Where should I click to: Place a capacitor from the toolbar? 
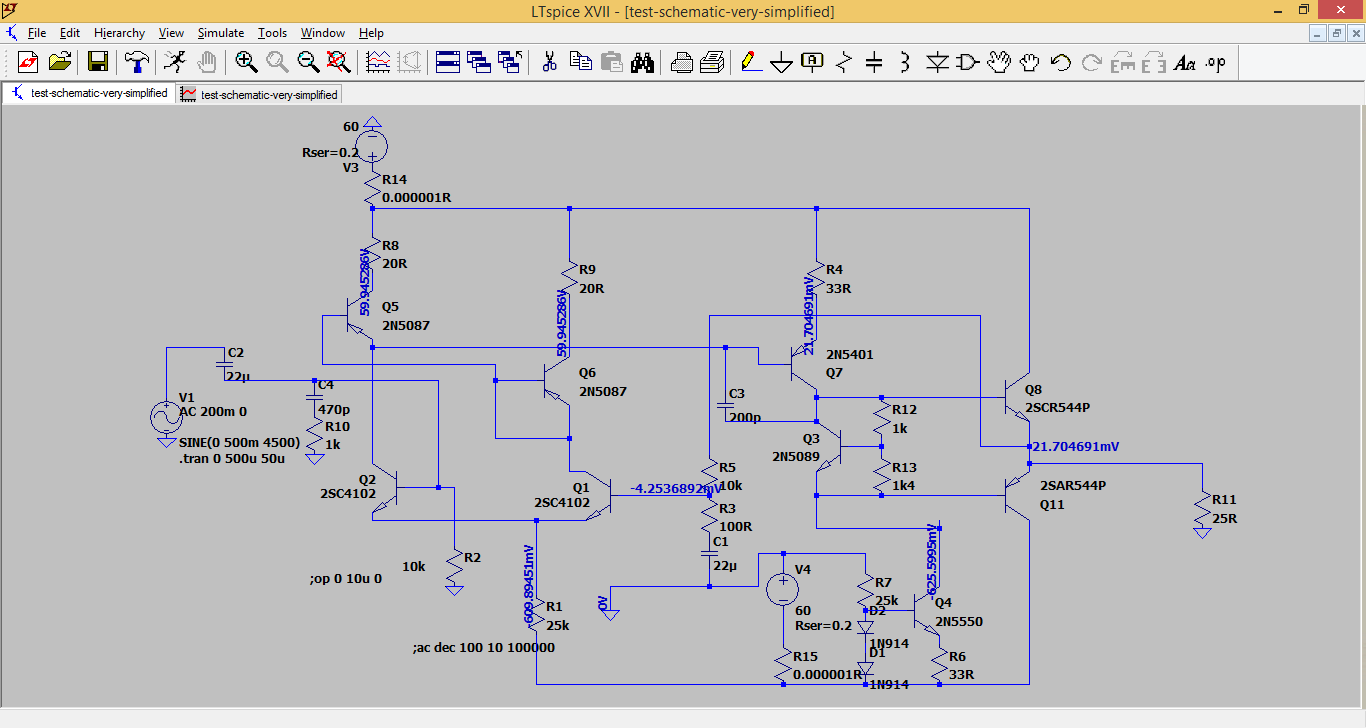coord(874,62)
